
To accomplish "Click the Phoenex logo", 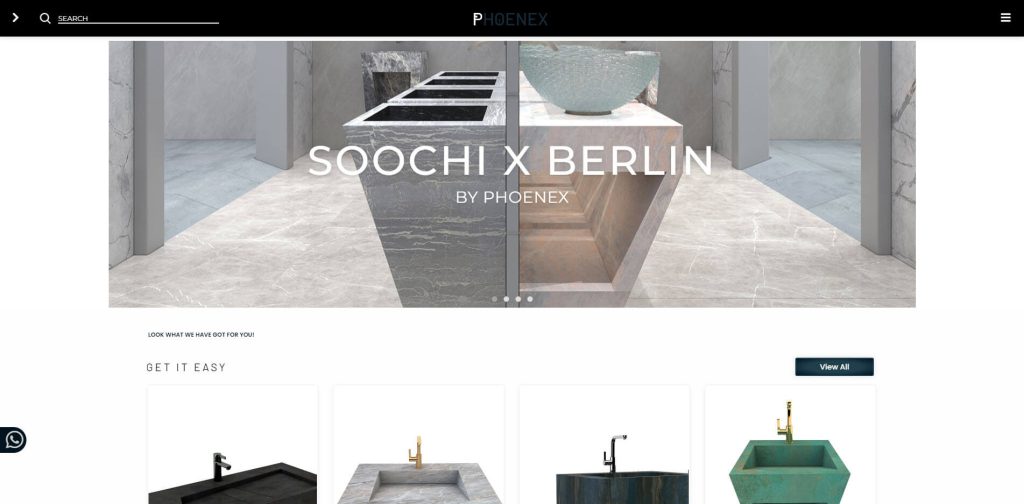I will pyautogui.click(x=511, y=19).
